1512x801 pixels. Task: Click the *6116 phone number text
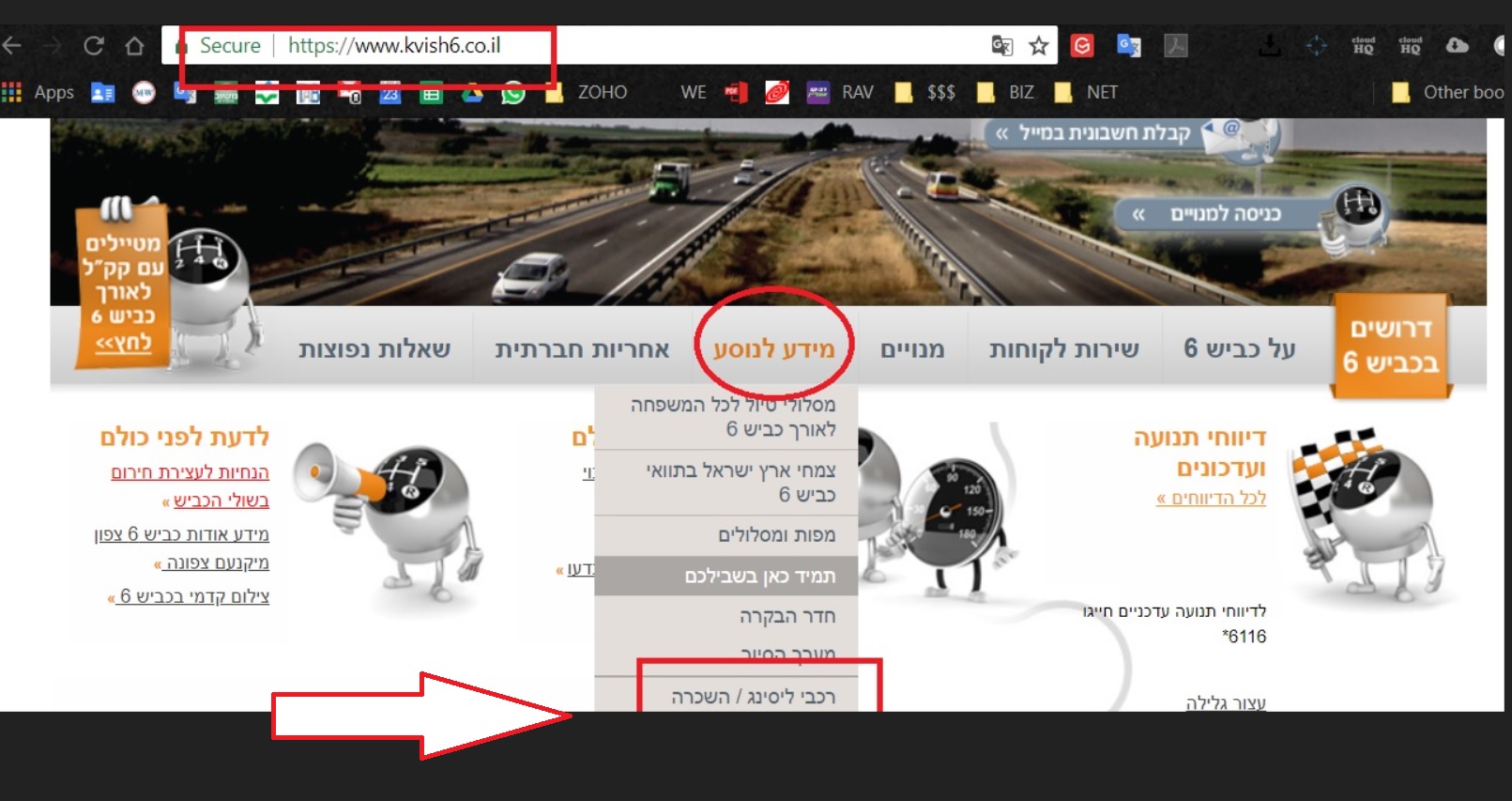pyautogui.click(x=1244, y=637)
